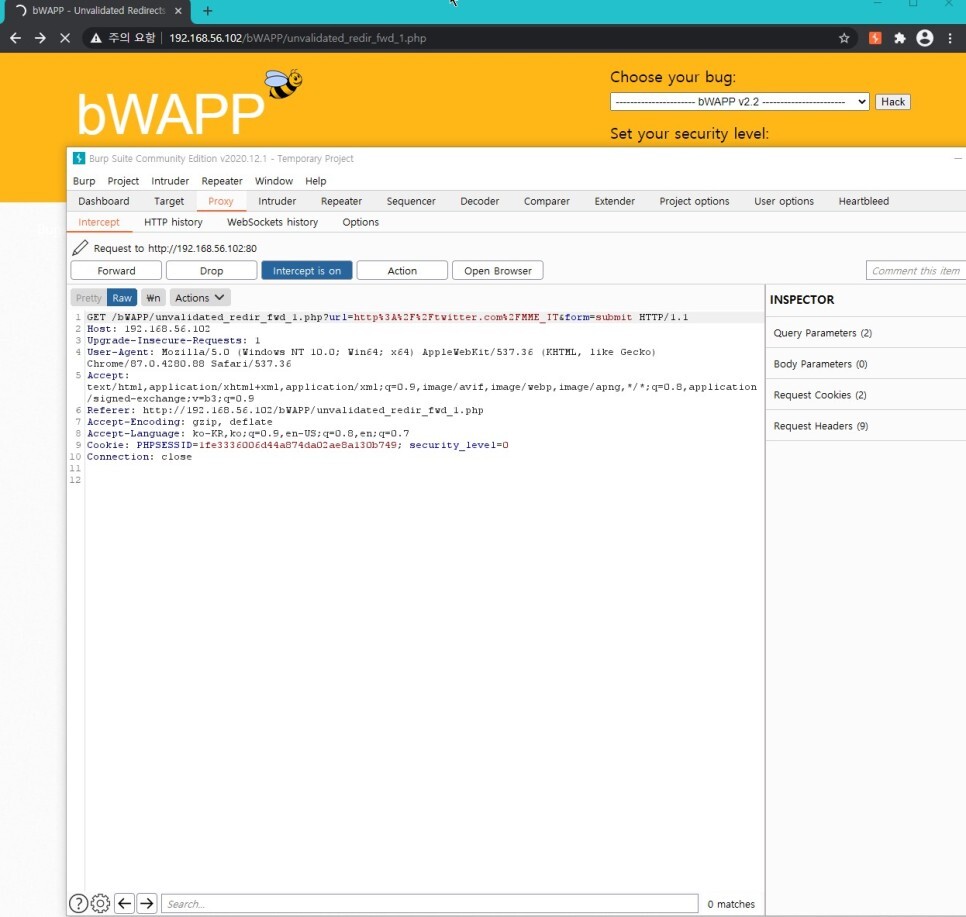This screenshot has height=917, width=966.
Task: Open the HTTP history sub-tab
Action: point(173,222)
